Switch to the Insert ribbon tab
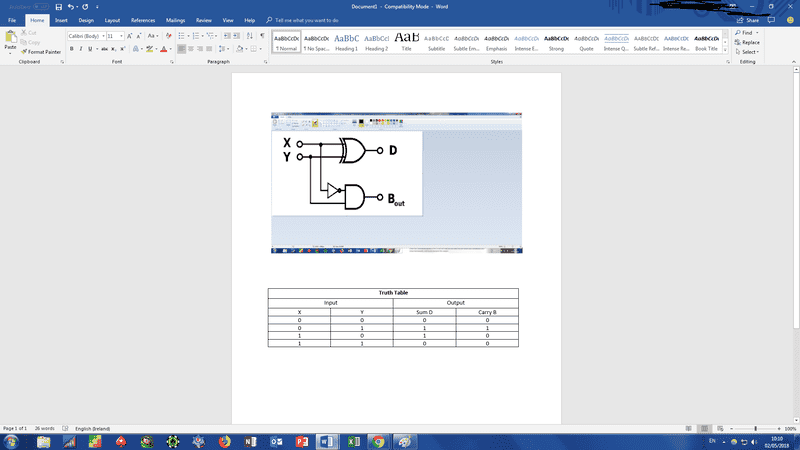The width and height of the screenshot is (800, 450). coord(62,19)
